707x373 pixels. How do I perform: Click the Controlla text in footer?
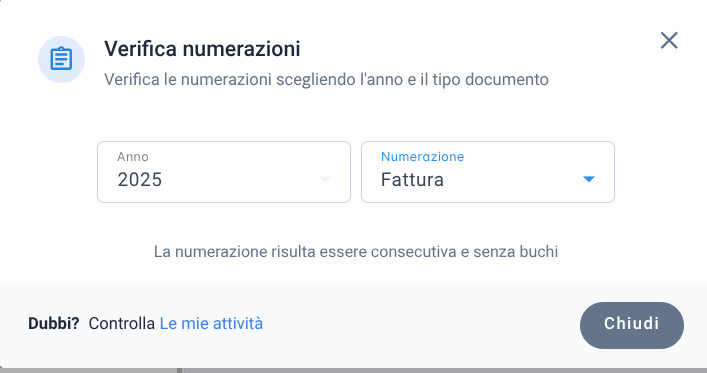[x=121, y=323]
